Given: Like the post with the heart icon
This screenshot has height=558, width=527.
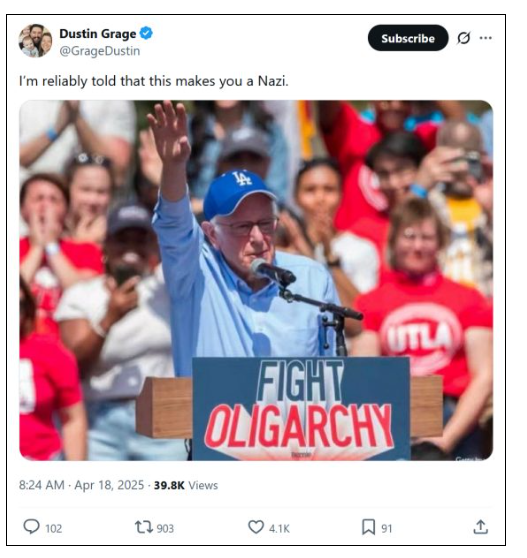Looking at the screenshot, I should (255, 527).
